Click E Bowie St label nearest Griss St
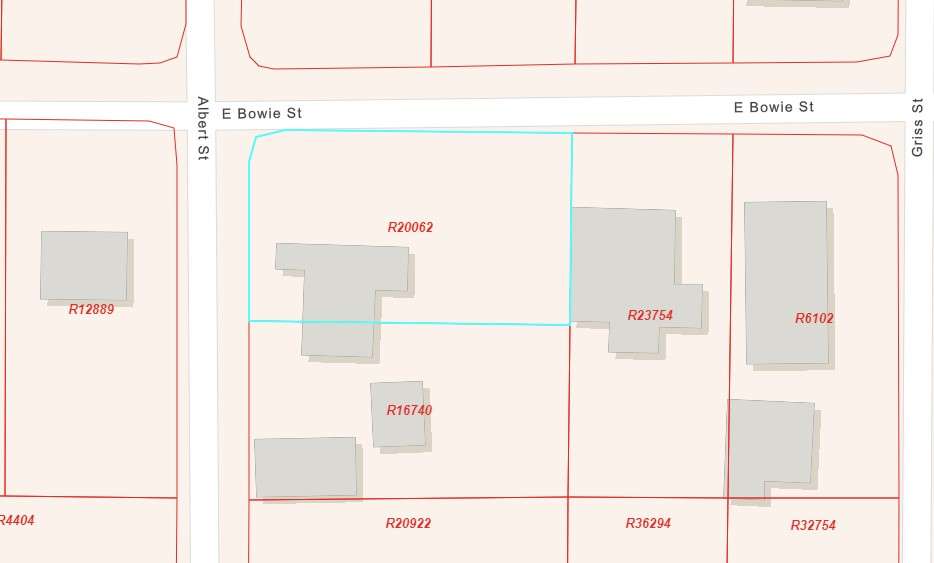The image size is (934, 563). coord(774,107)
